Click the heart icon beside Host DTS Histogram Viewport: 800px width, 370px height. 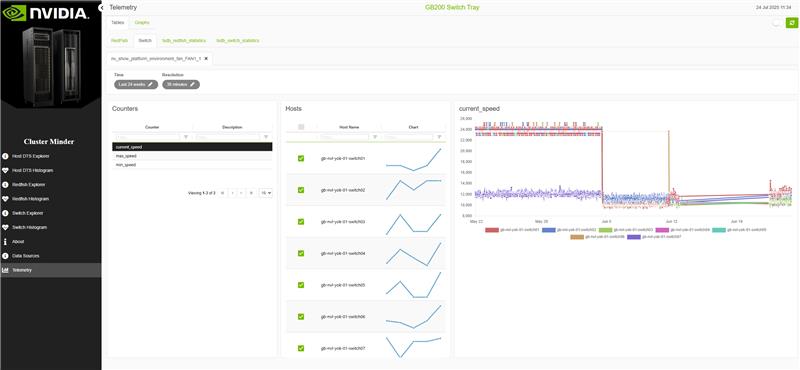(x=5, y=170)
